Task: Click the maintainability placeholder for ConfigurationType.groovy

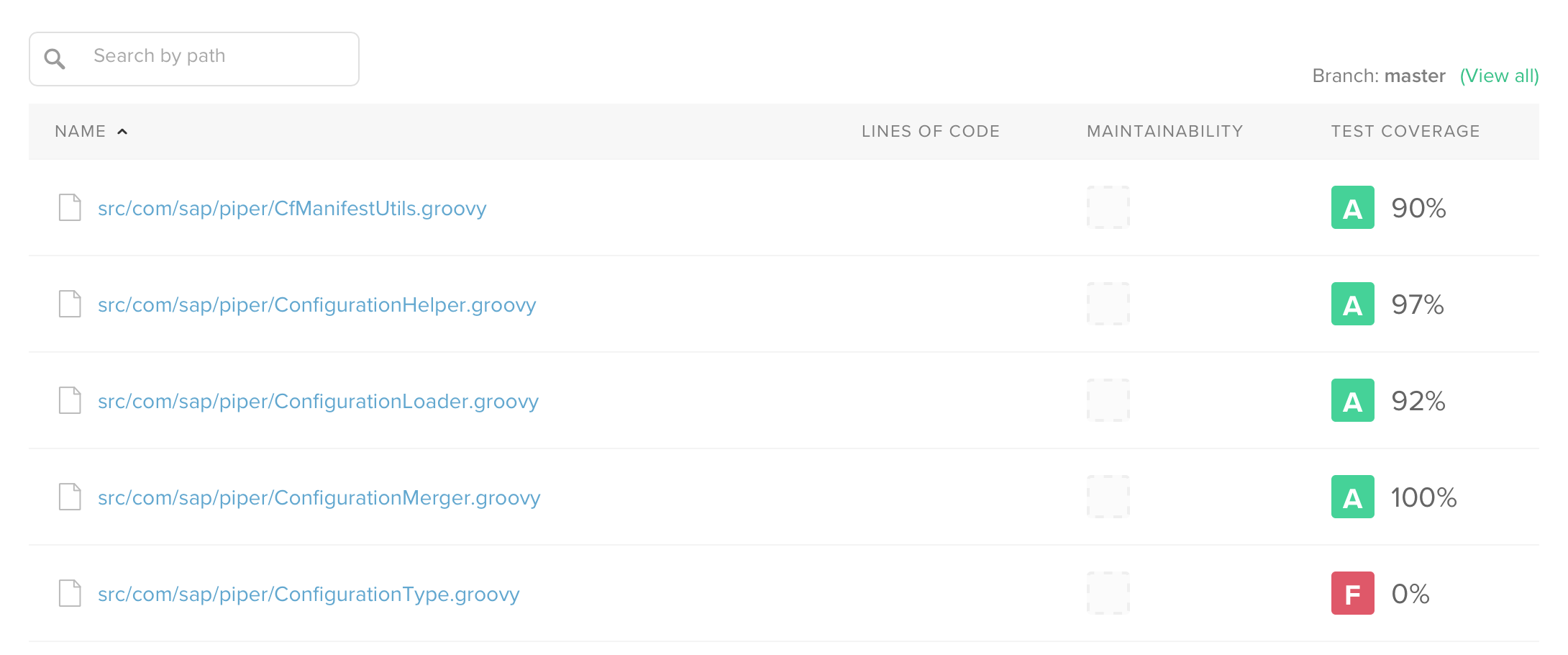Action: [x=1108, y=593]
